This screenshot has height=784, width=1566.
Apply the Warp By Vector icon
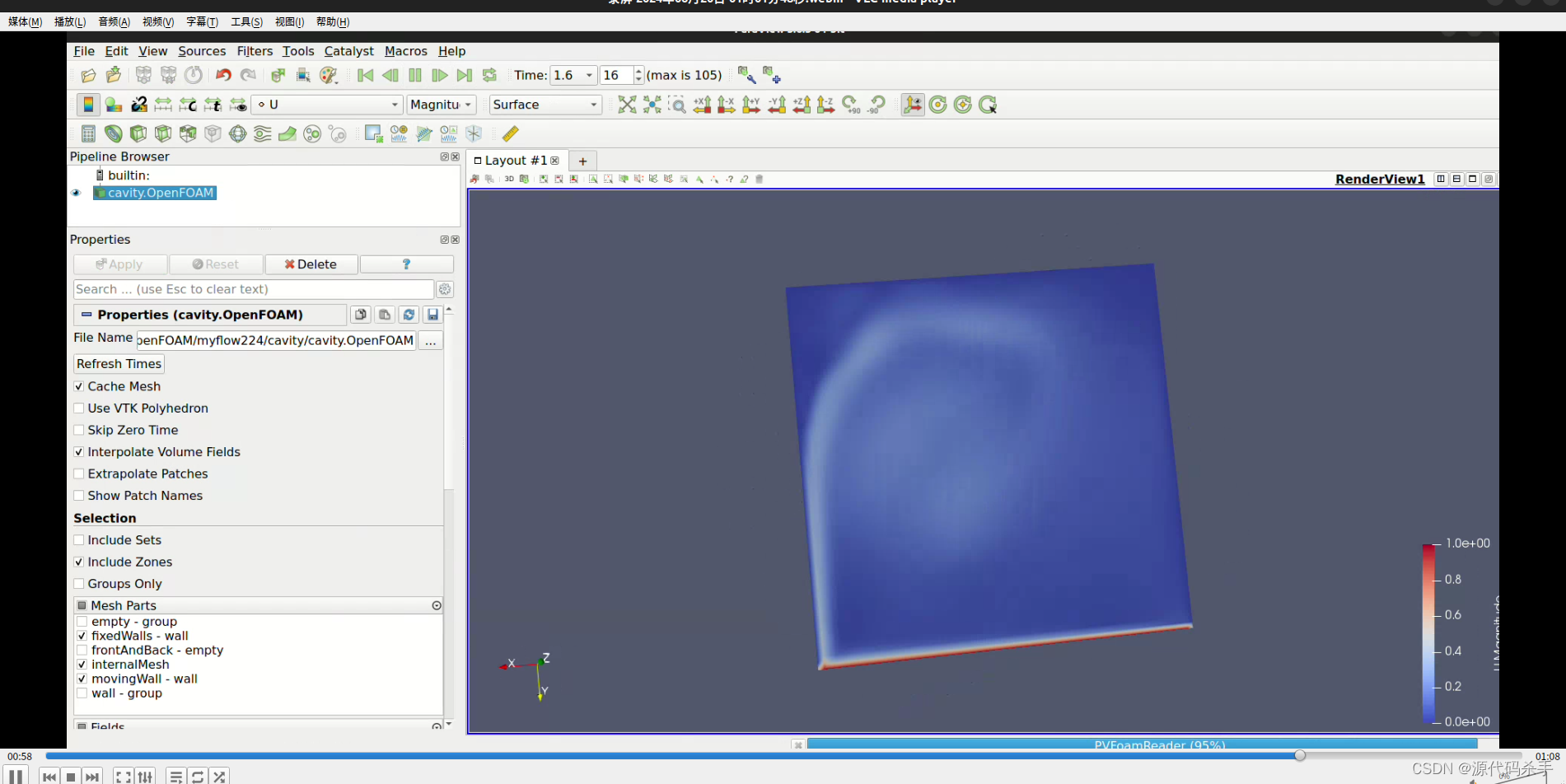tap(287, 133)
